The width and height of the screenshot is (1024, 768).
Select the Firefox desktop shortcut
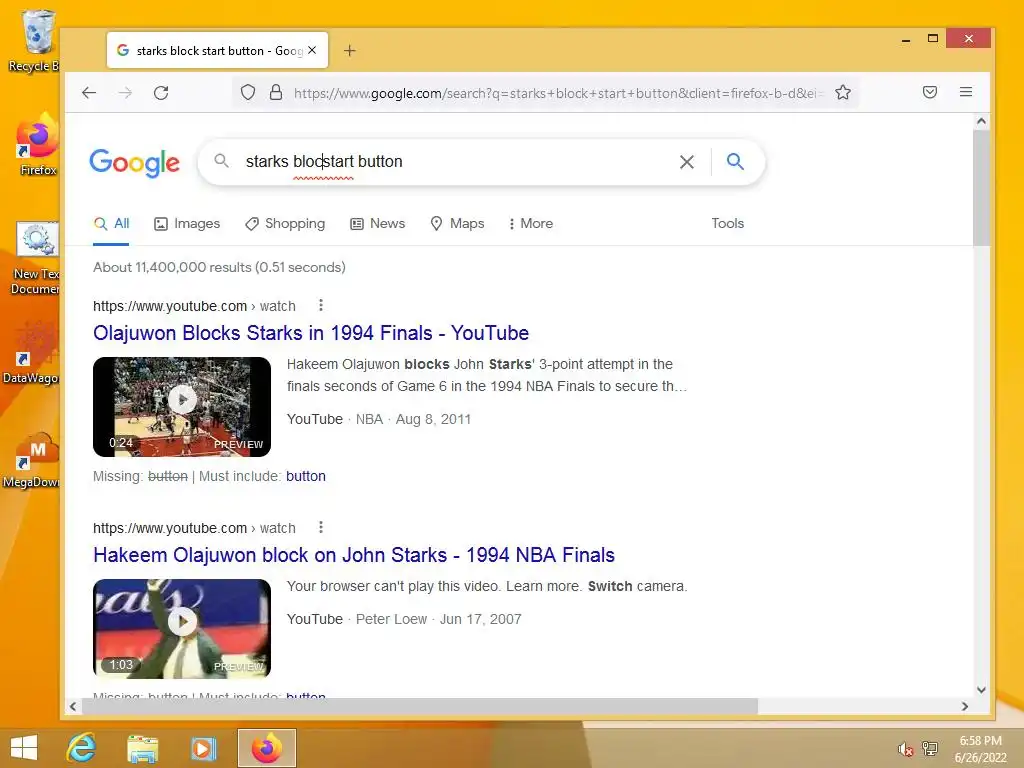pos(37,145)
